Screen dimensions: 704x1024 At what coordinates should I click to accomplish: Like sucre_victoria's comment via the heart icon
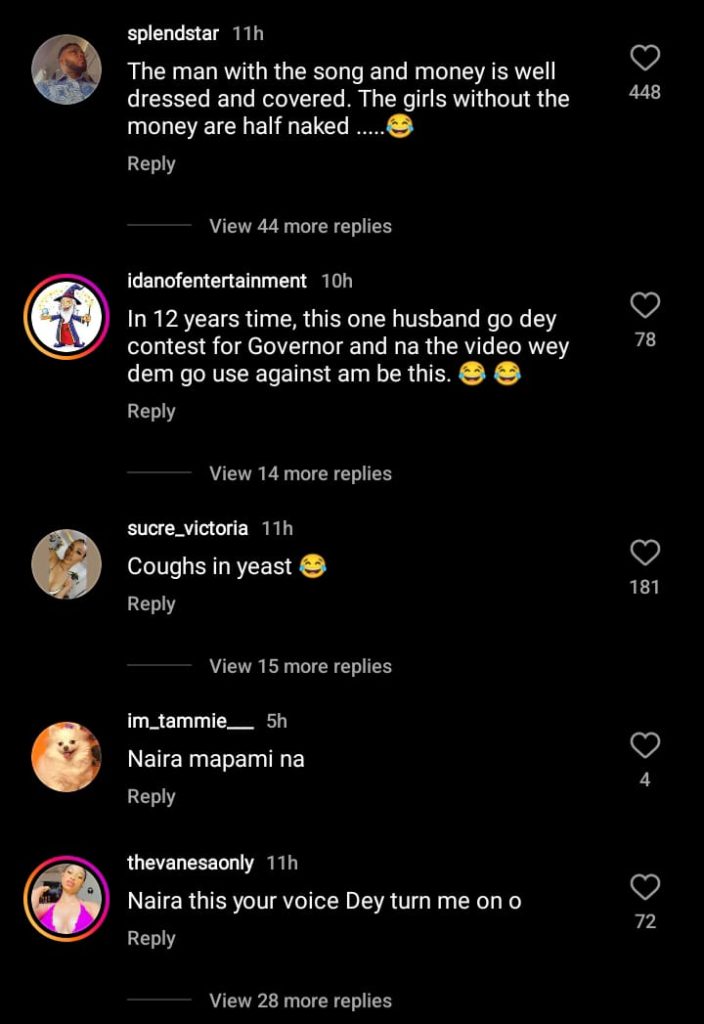644,553
